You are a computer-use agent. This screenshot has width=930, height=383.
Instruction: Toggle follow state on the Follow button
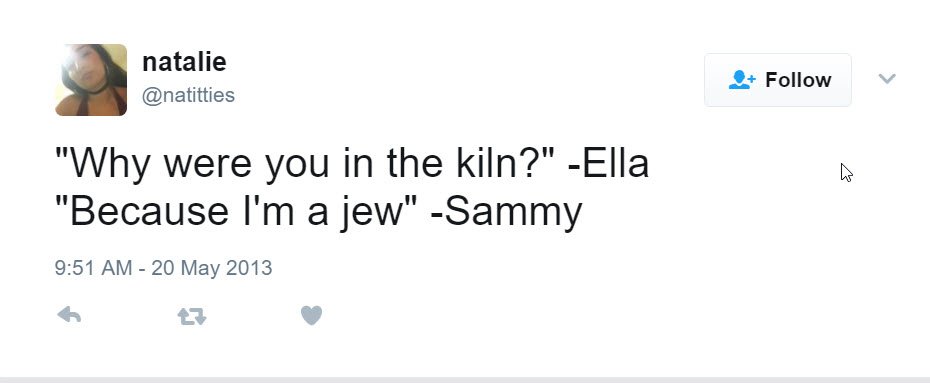click(778, 80)
